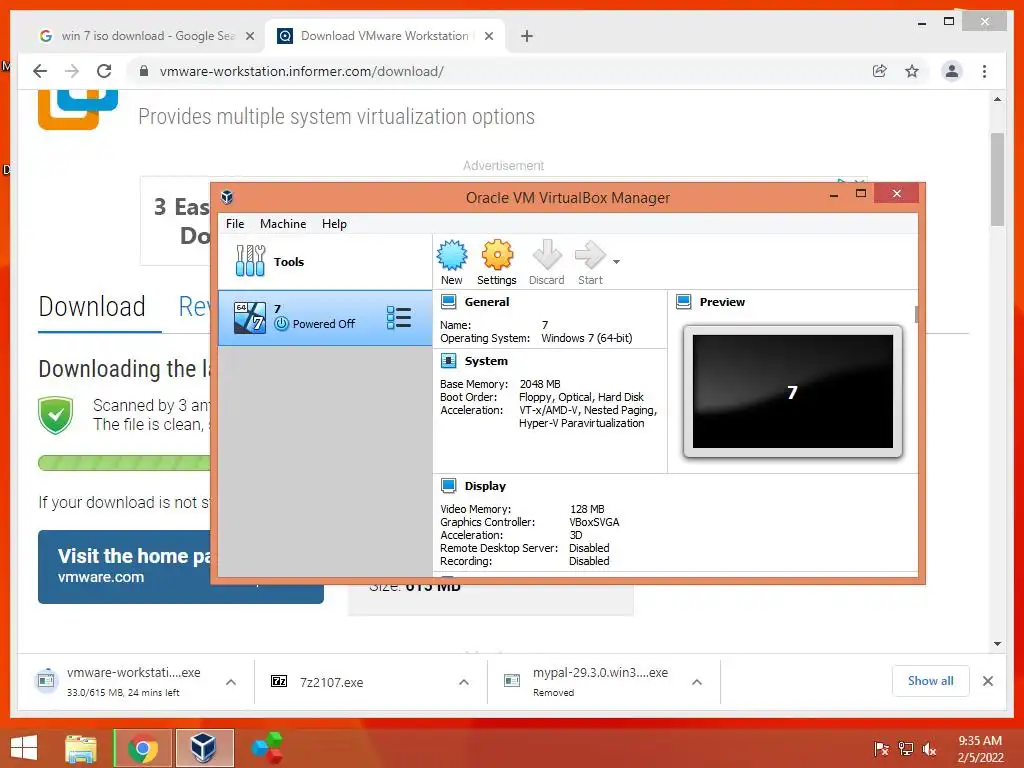Click the VirtualBox title bar cube icon

tap(227, 197)
